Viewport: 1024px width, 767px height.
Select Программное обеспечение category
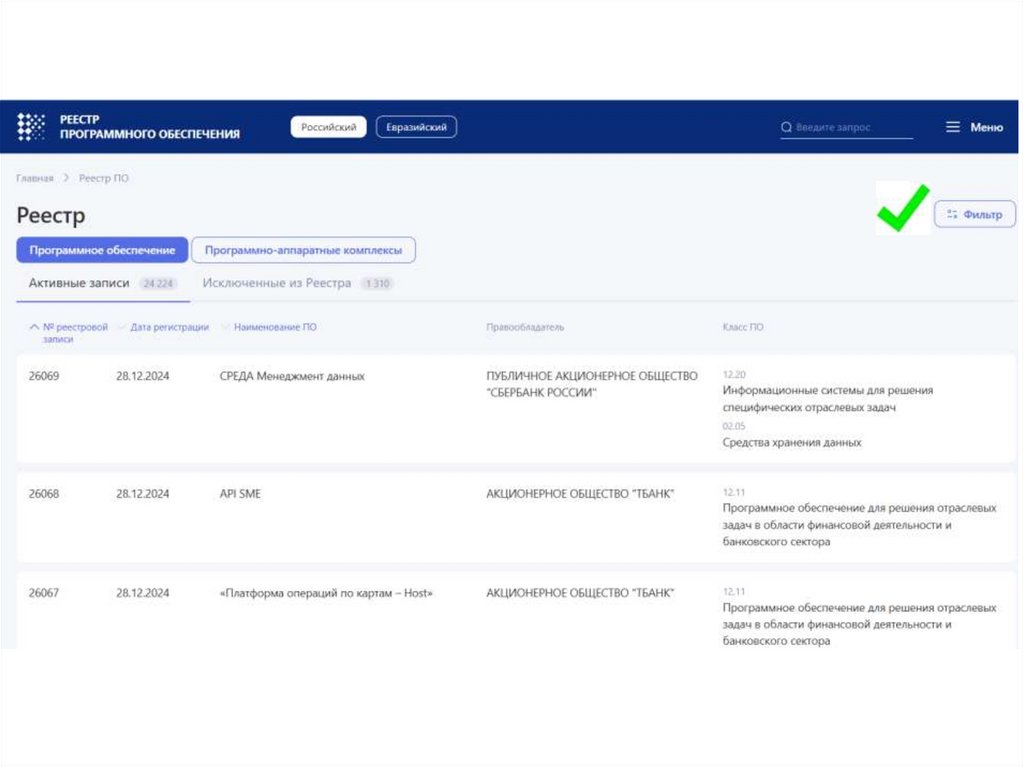pyautogui.click(x=102, y=250)
